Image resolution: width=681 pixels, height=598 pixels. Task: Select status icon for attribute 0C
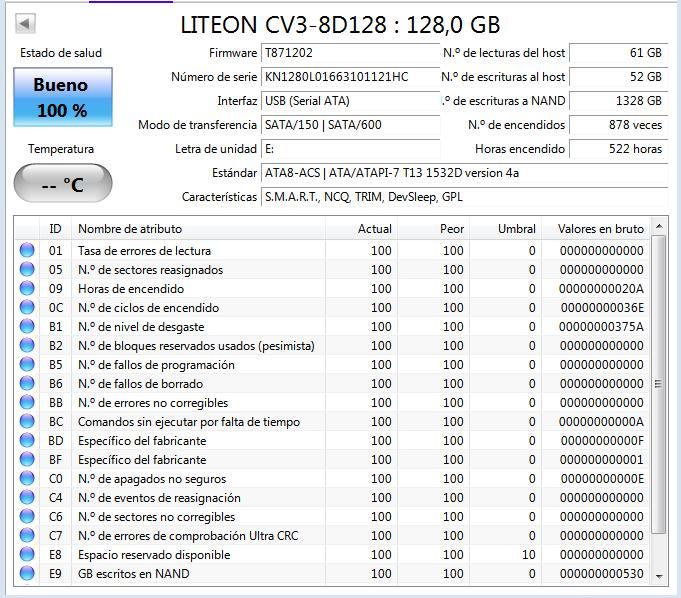pyautogui.click(x=27, y=307)
